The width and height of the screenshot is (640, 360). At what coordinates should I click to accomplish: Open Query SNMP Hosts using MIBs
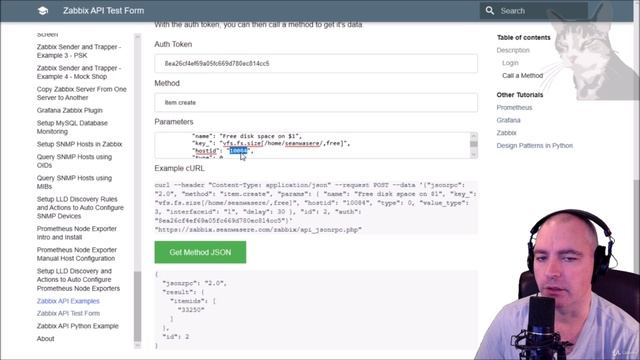click(x=74, y=182)
